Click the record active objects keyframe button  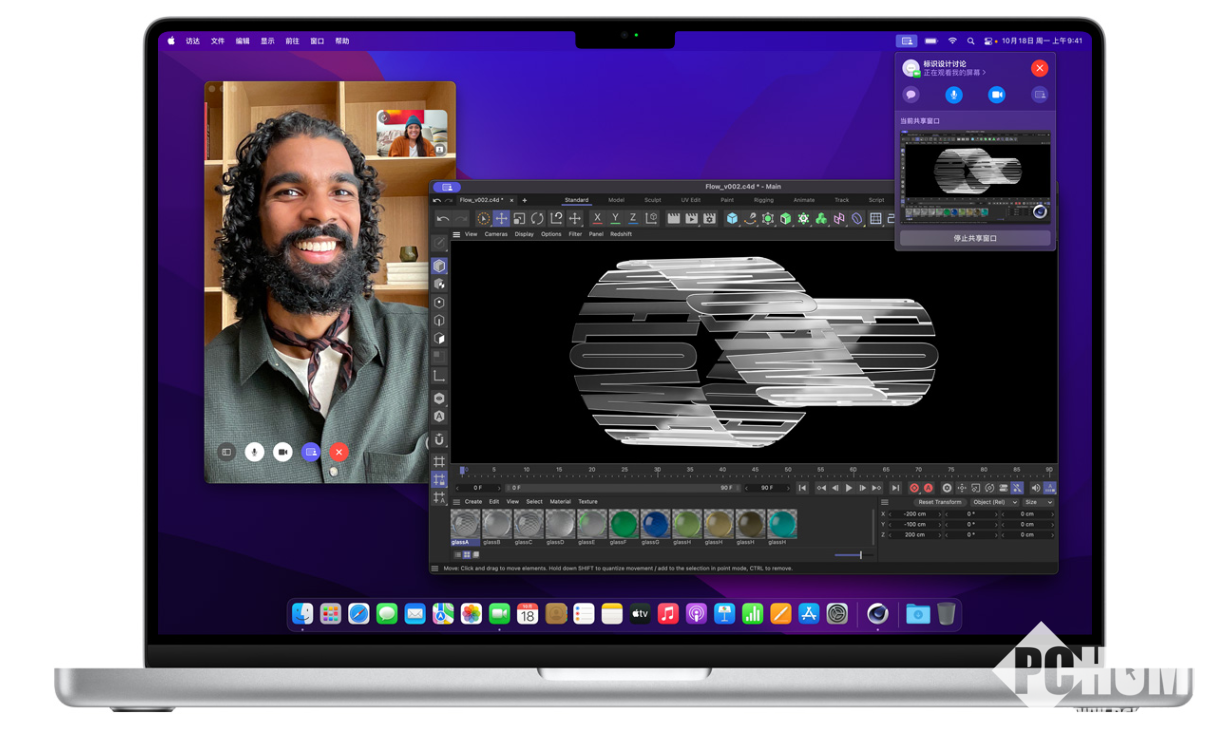(x=913, y=488)
